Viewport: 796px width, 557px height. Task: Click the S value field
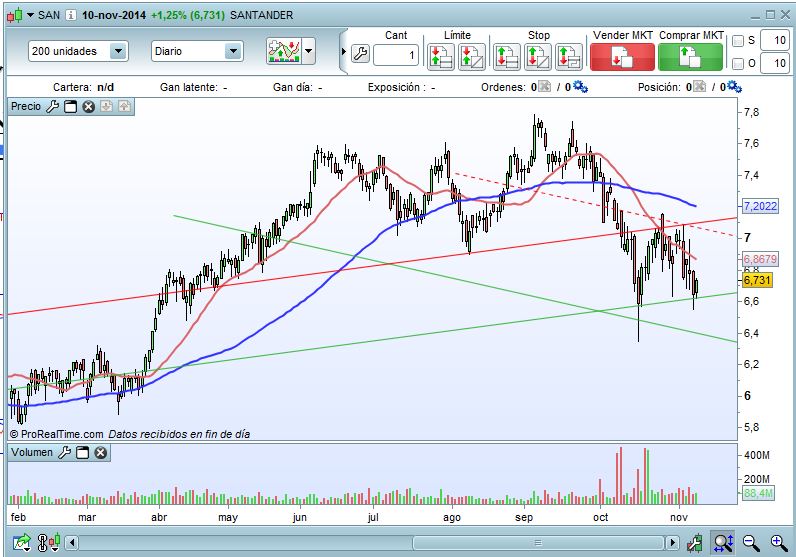[775, 41]
